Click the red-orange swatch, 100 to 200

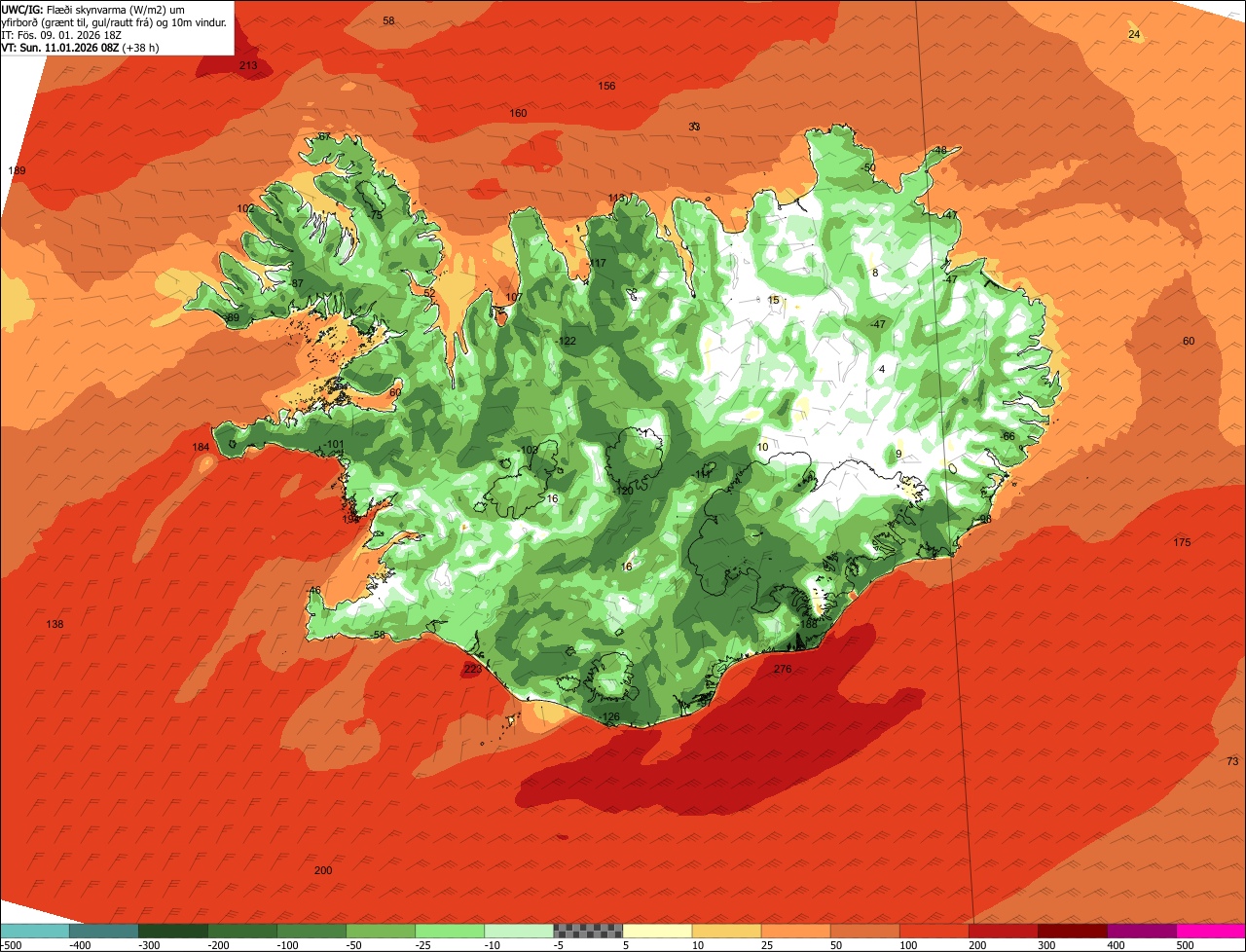click(x=934, y=931)
